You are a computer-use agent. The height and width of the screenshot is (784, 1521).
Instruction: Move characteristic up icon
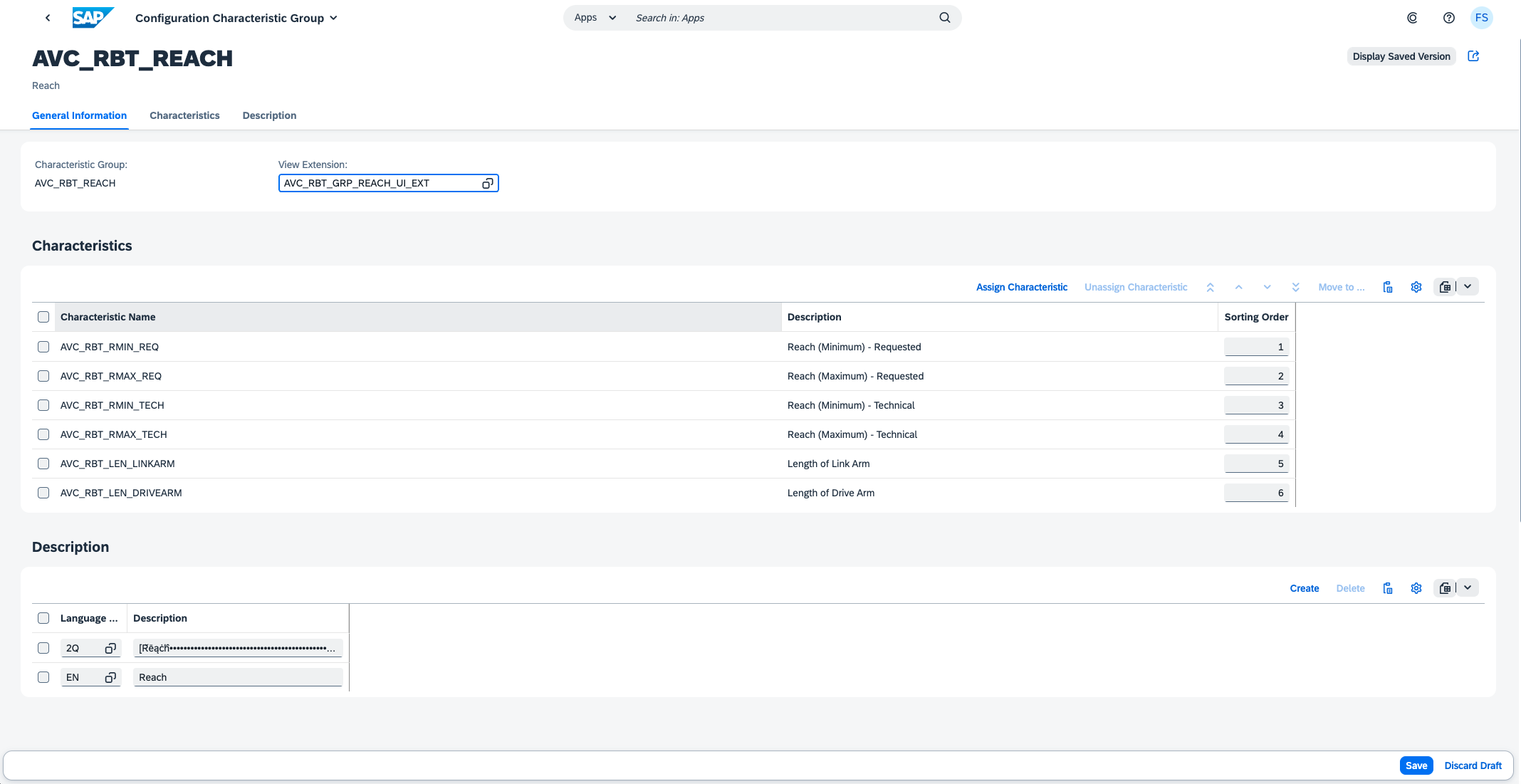[1238, 287]
